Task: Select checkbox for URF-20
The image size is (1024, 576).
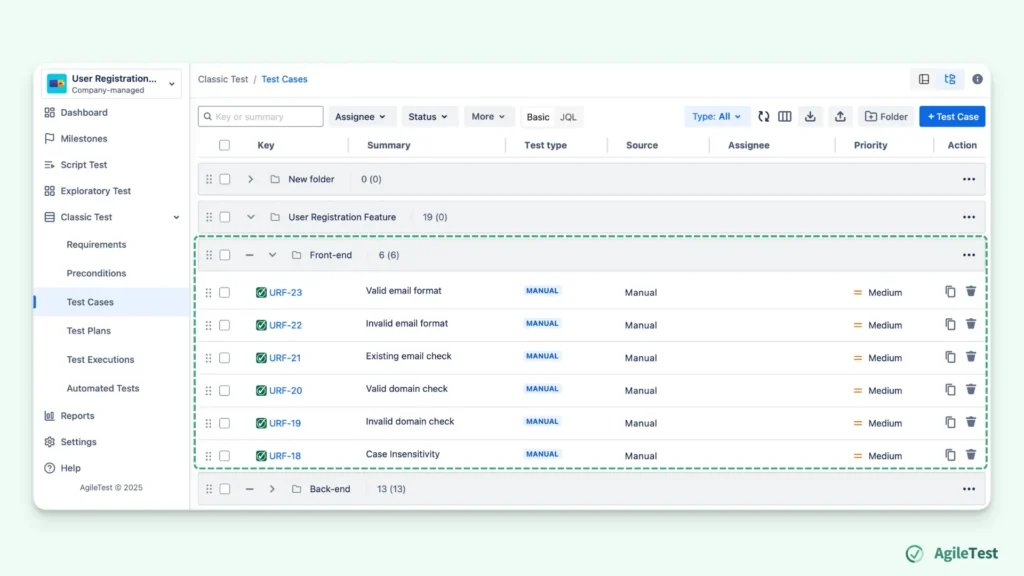Action: coord(225,391)
